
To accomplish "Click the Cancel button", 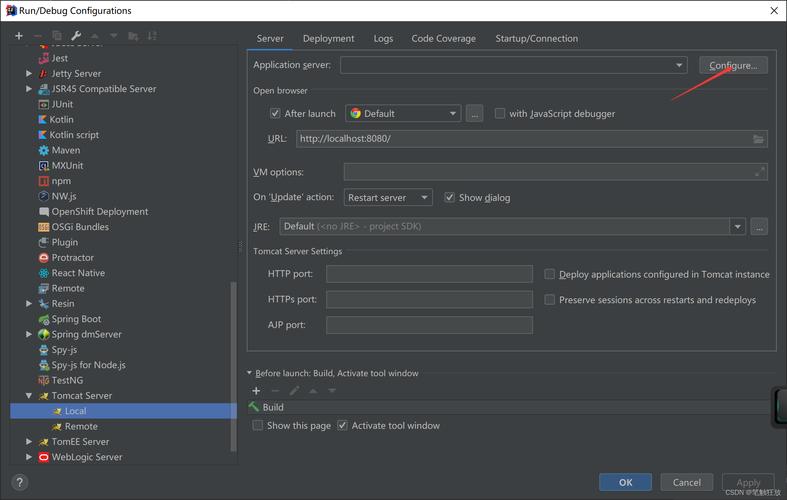I will point(687,482).
